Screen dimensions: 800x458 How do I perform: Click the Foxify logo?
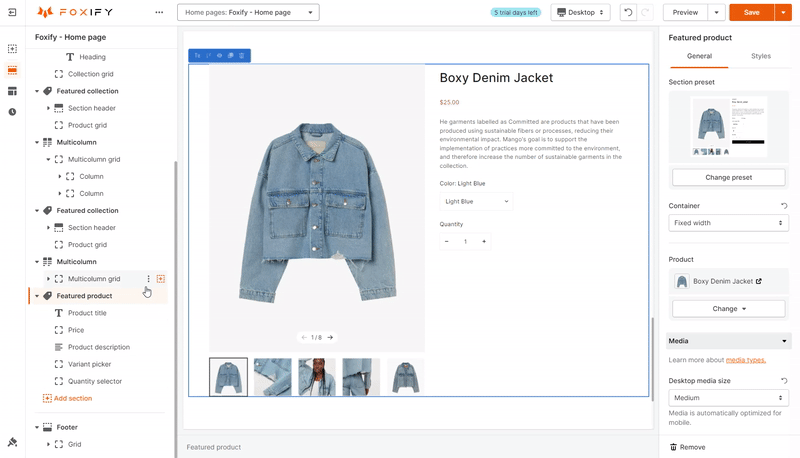pyautogui.click(x=75, y=12)
